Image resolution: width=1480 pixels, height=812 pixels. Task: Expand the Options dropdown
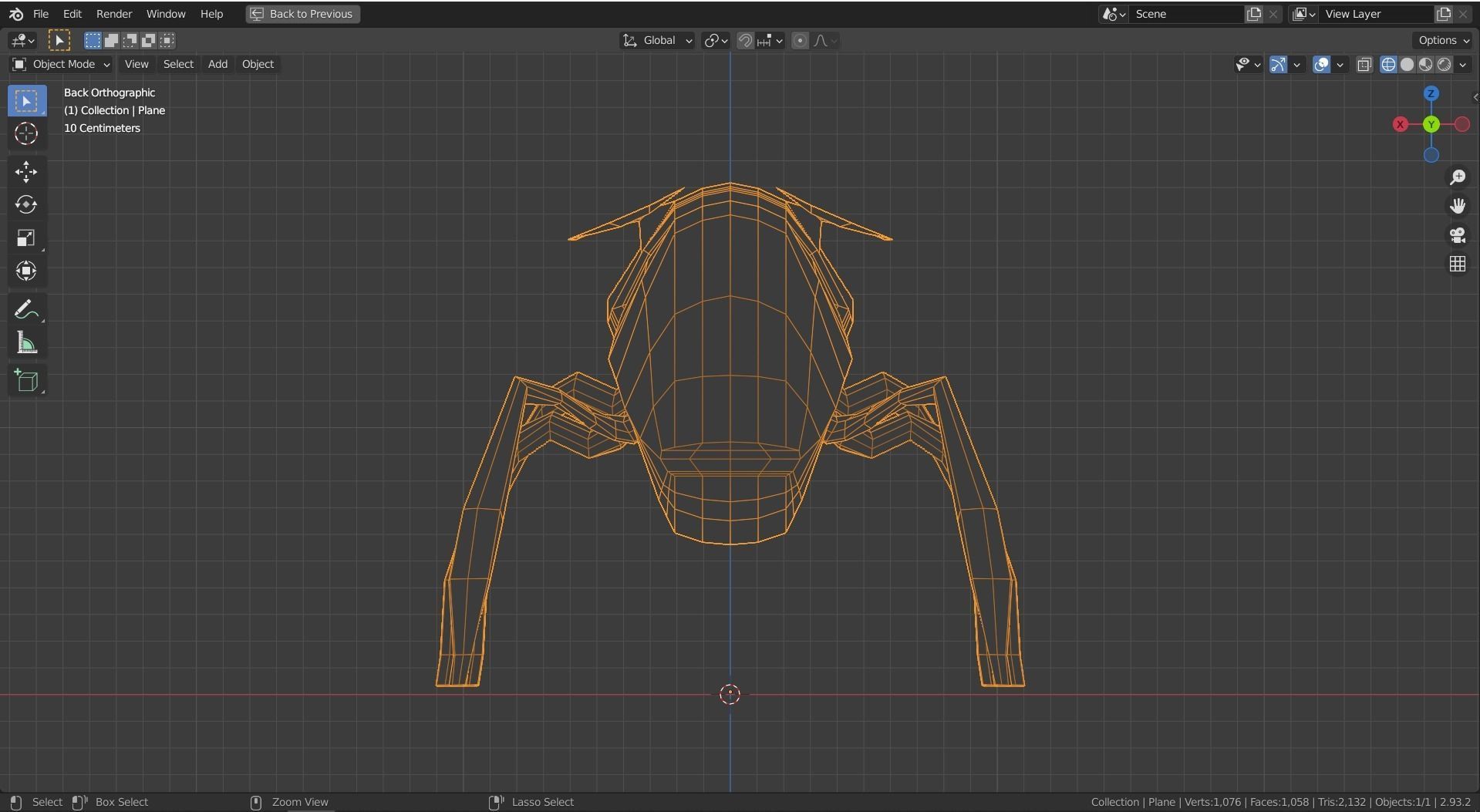tap(1444, 40)
